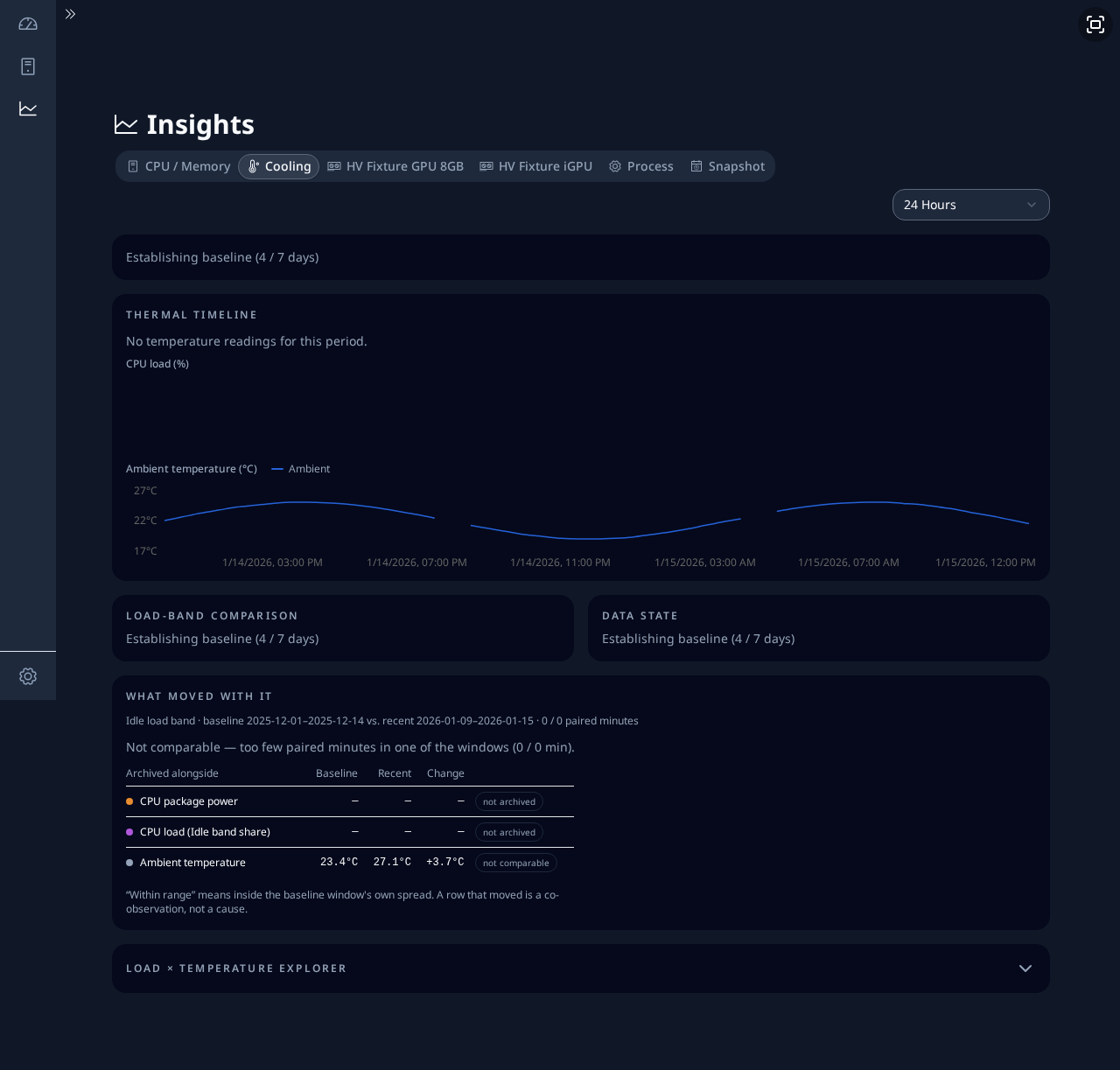1120x1070 pixels.
Task: Click the 27.1°C recent value
Action: coord(392,862)
